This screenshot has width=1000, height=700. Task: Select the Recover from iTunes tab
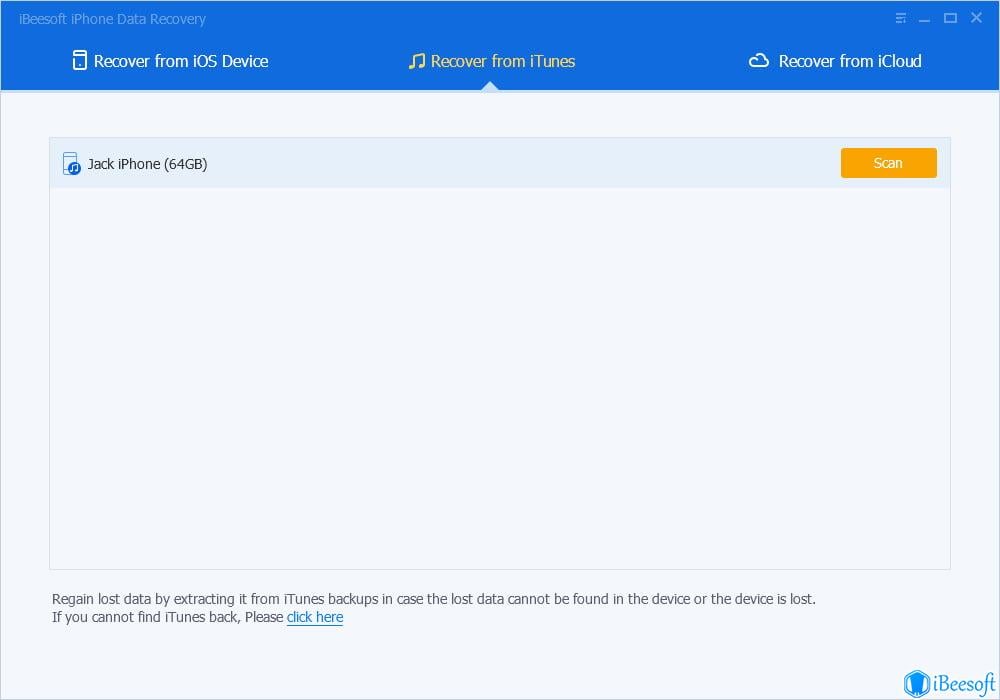pos(492,61)
